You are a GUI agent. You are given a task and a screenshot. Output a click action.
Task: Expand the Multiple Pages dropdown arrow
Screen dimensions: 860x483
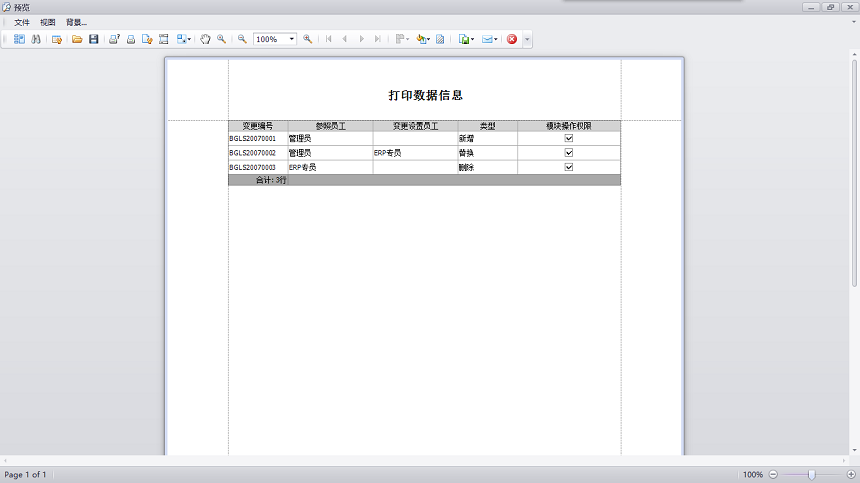[408, 39]
